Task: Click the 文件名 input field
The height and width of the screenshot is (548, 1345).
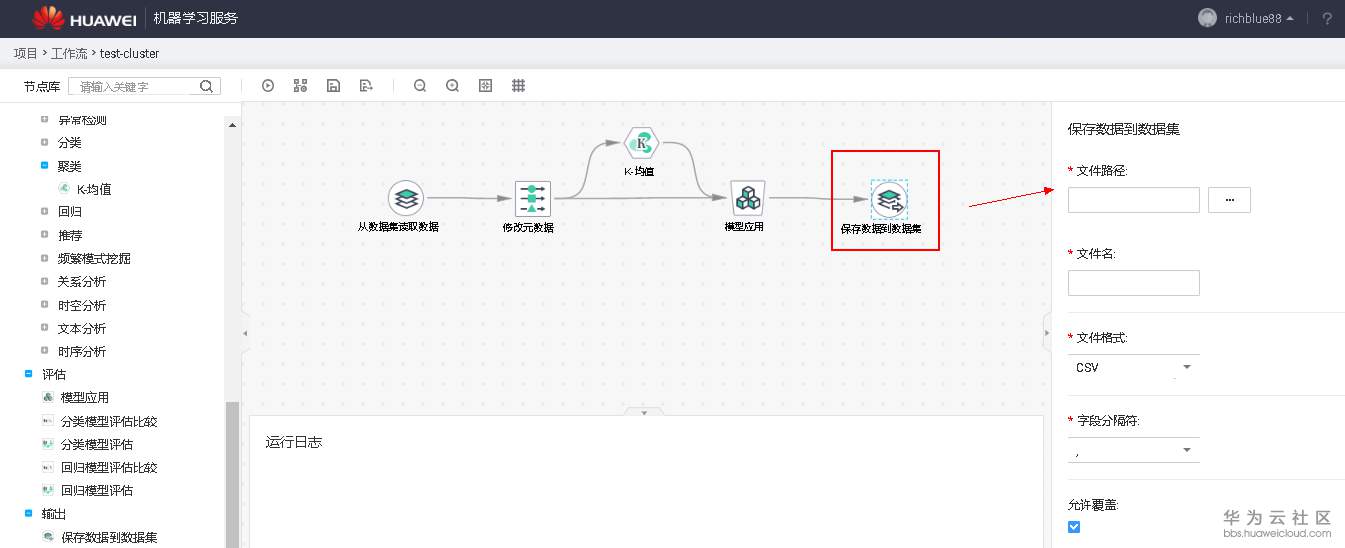Action: 1134,283
